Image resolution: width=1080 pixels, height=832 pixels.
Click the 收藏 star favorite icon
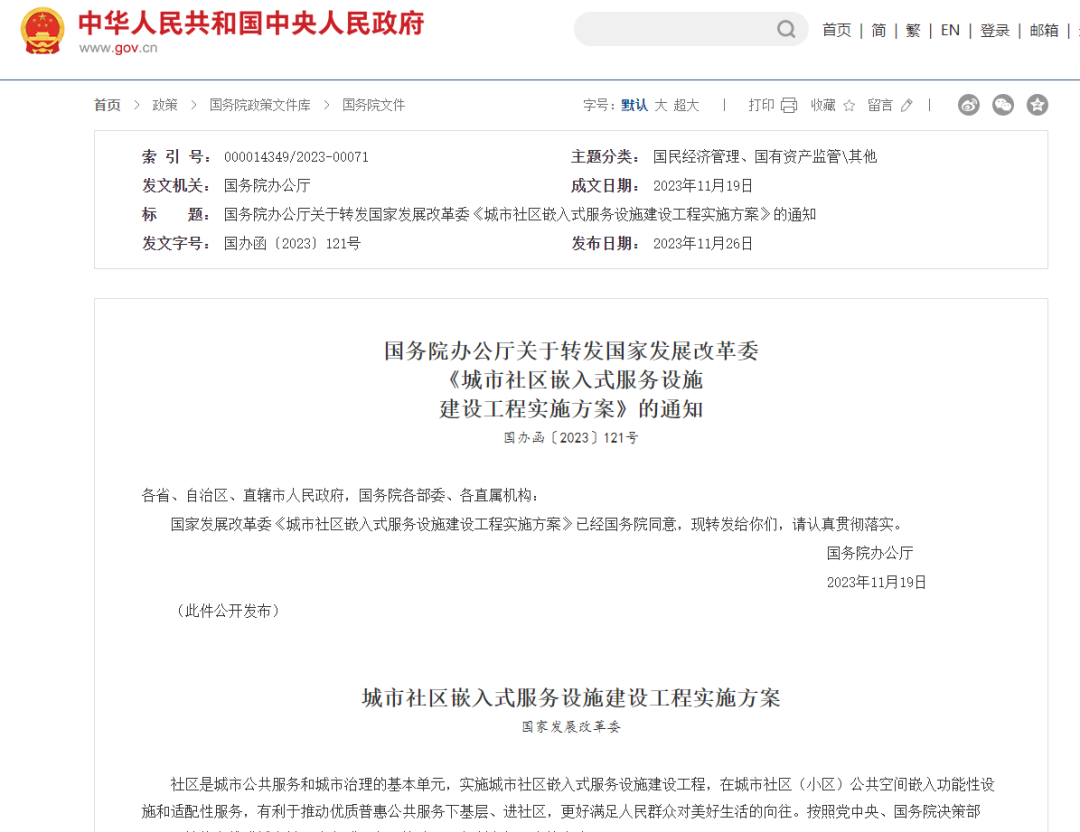(847, 104)
